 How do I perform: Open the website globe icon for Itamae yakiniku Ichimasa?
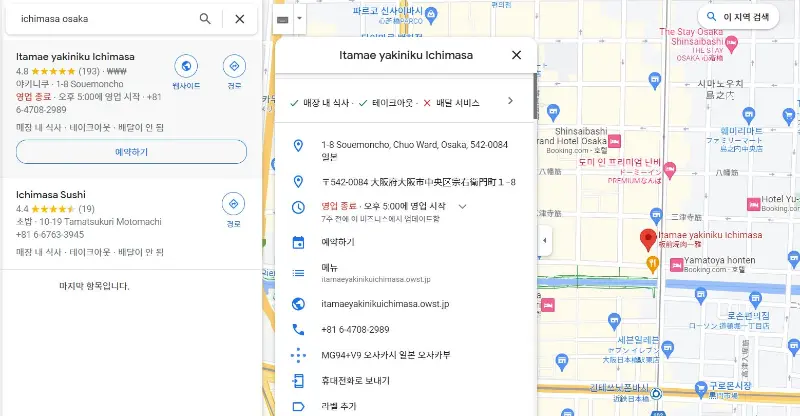tap(186, 66)
